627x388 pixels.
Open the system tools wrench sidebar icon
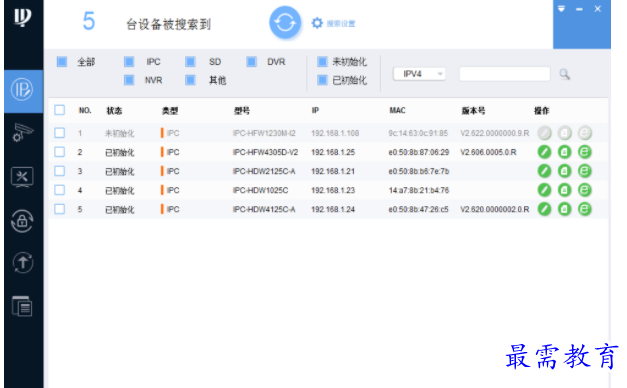pos(22,177)
